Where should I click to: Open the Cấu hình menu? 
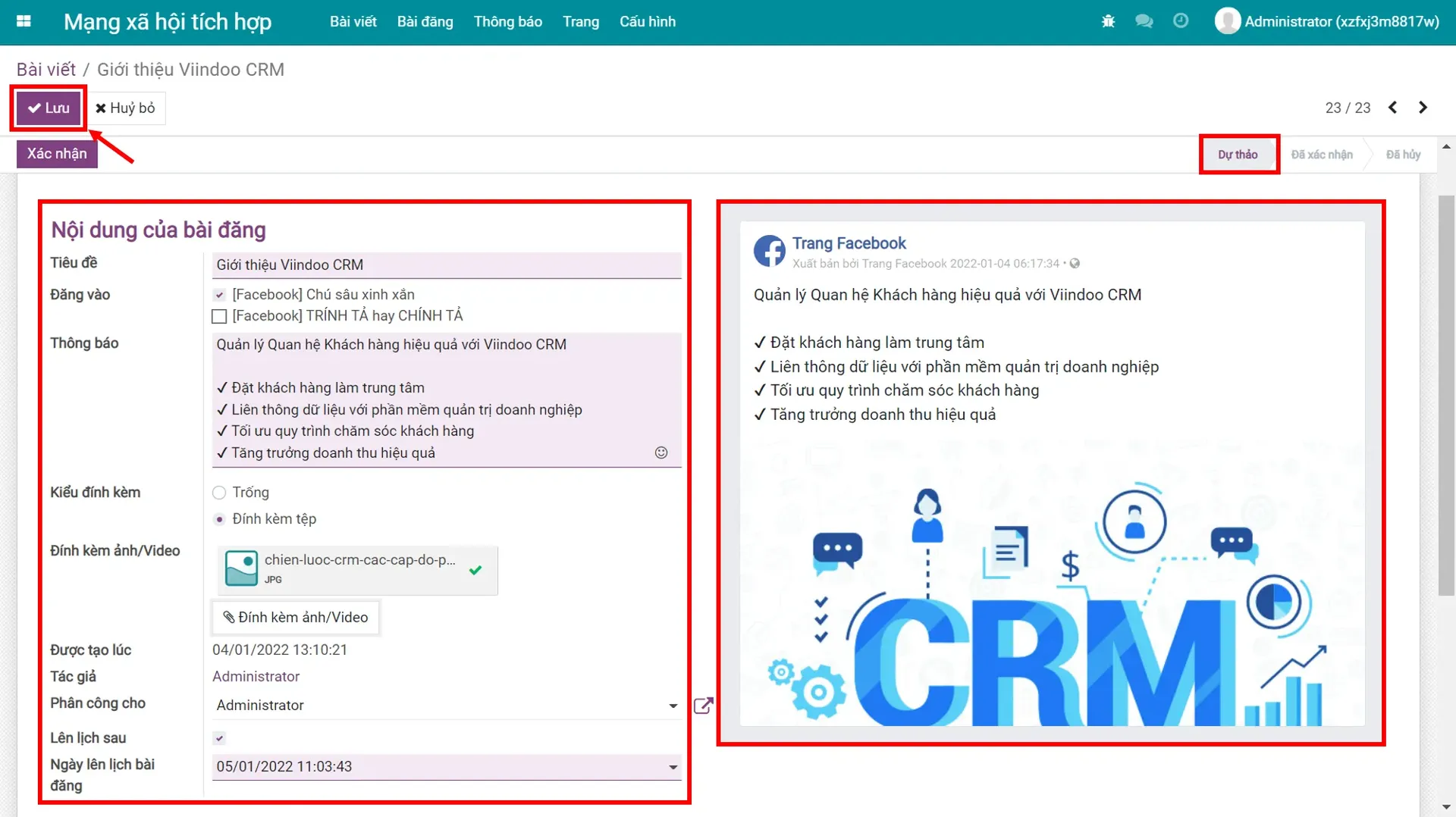[647, 21]
